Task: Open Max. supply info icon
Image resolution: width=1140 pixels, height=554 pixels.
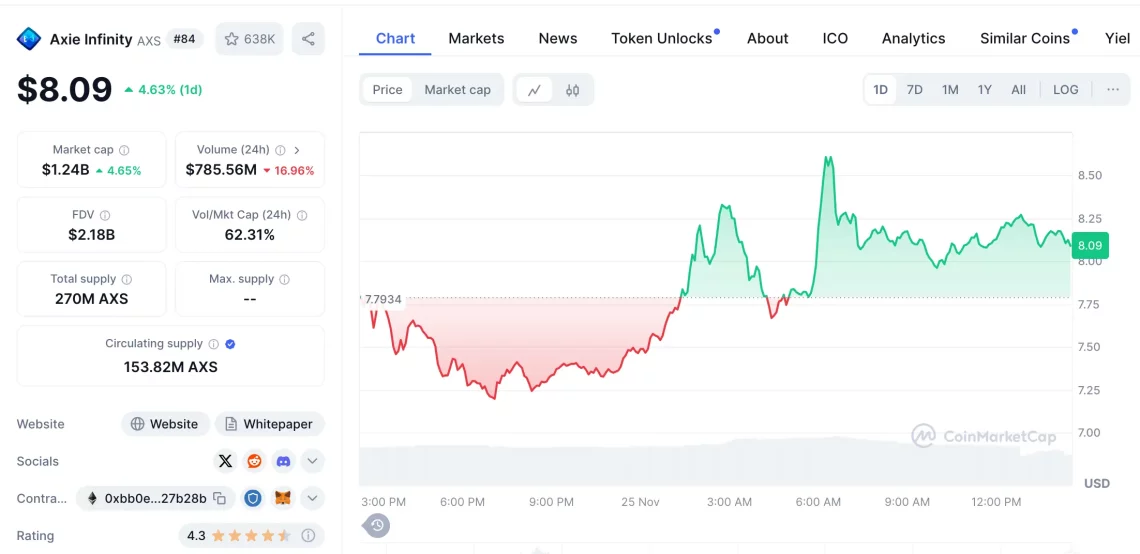Action: coord(284,279)
